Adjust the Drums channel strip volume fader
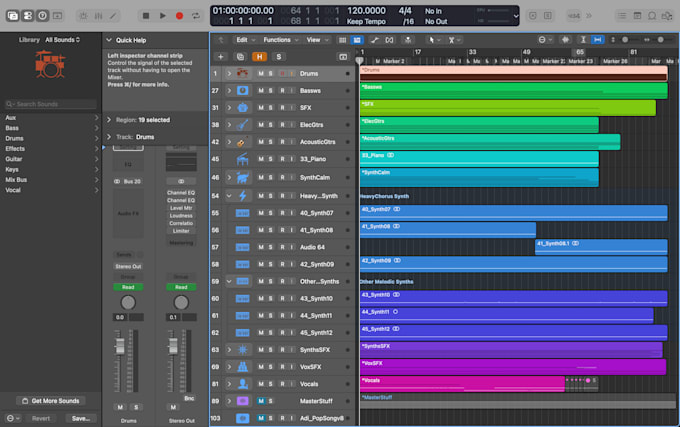Image resolution: width=680 pixels, height=427 pixels. pos(120,346)
